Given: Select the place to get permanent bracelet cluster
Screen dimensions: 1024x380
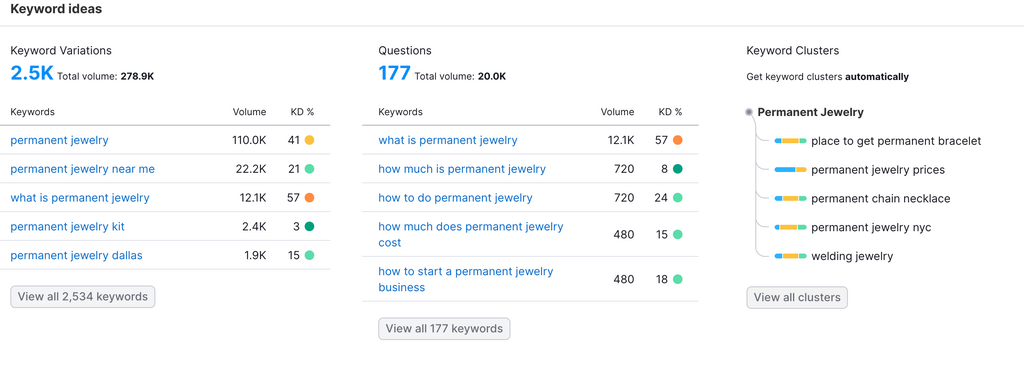Looking at the screenshot, I should (x=896, y=141).
